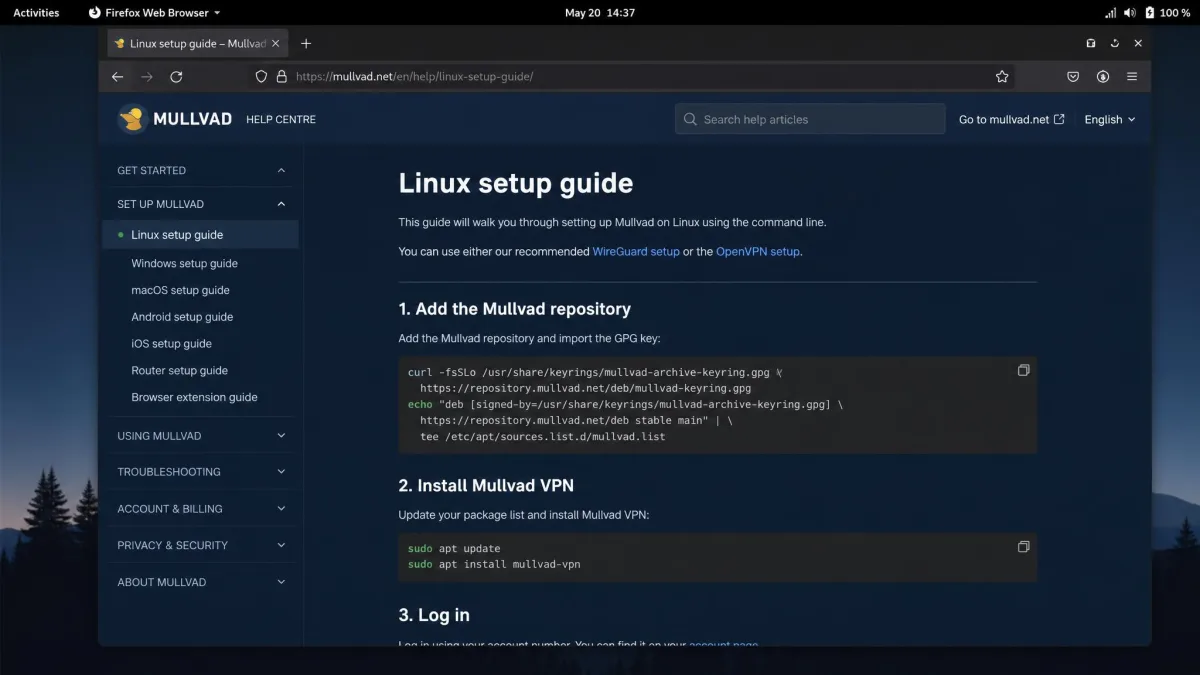The width and height of the screenshot is (1200, 675).
Task: Open the Firefox Web Browser app menu
Action: [154, 13]
